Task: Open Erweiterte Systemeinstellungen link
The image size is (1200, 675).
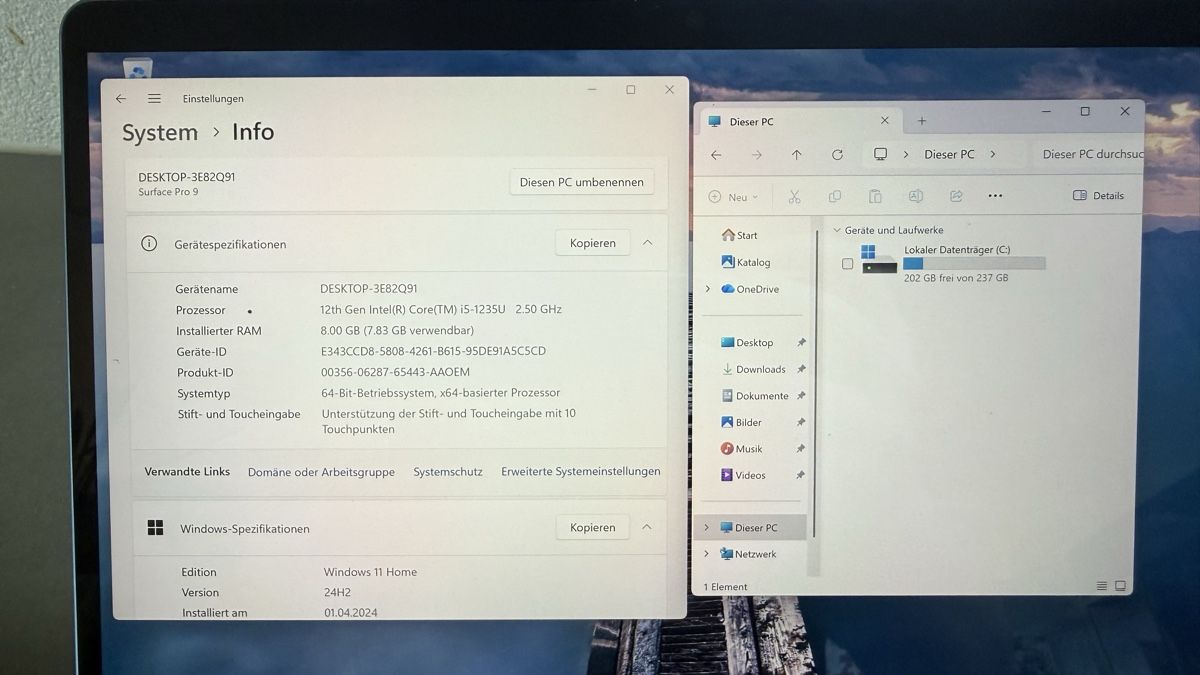Action: 581,471
